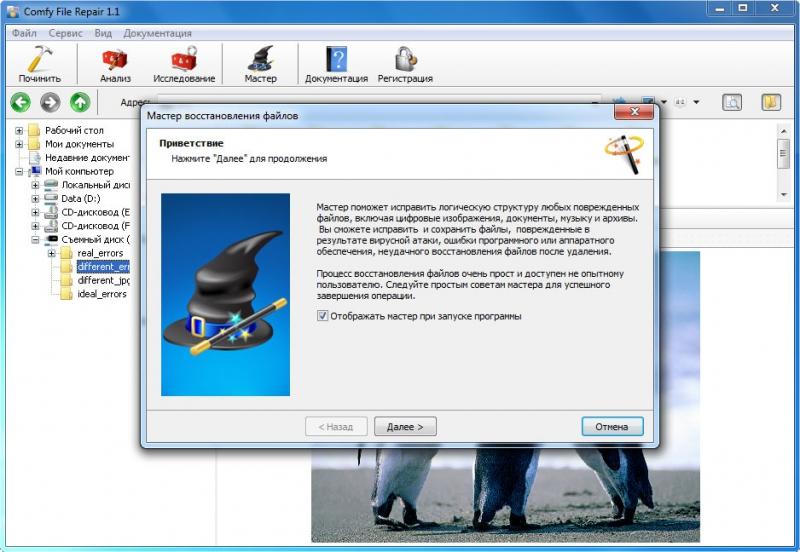Click the file preview magnifier icon
800x552 pixels.
tap(732, 102)
